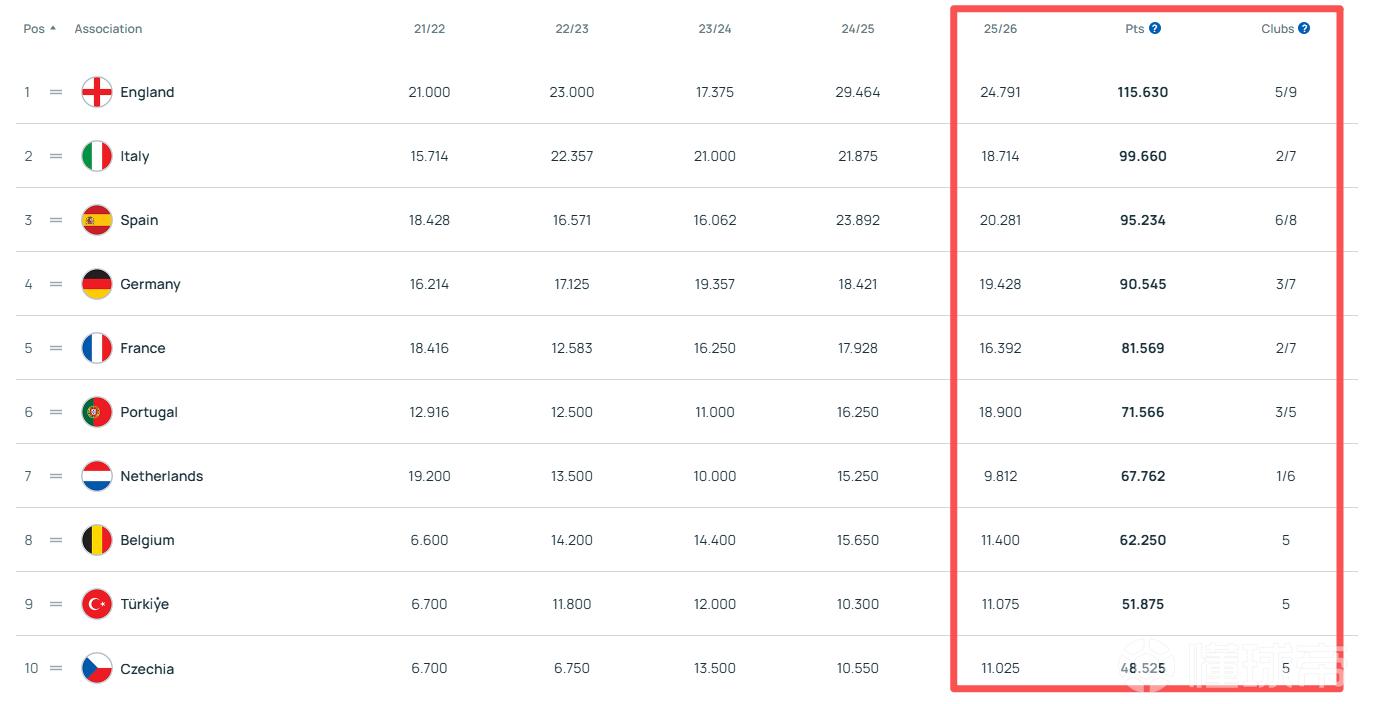This screenshot has height=704, width=1374.
Task: Click the Association column header
Action: coord(108,29)
